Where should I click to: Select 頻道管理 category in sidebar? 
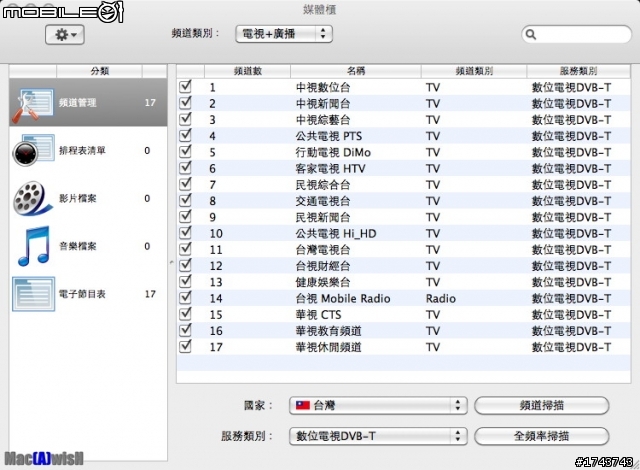88,102
